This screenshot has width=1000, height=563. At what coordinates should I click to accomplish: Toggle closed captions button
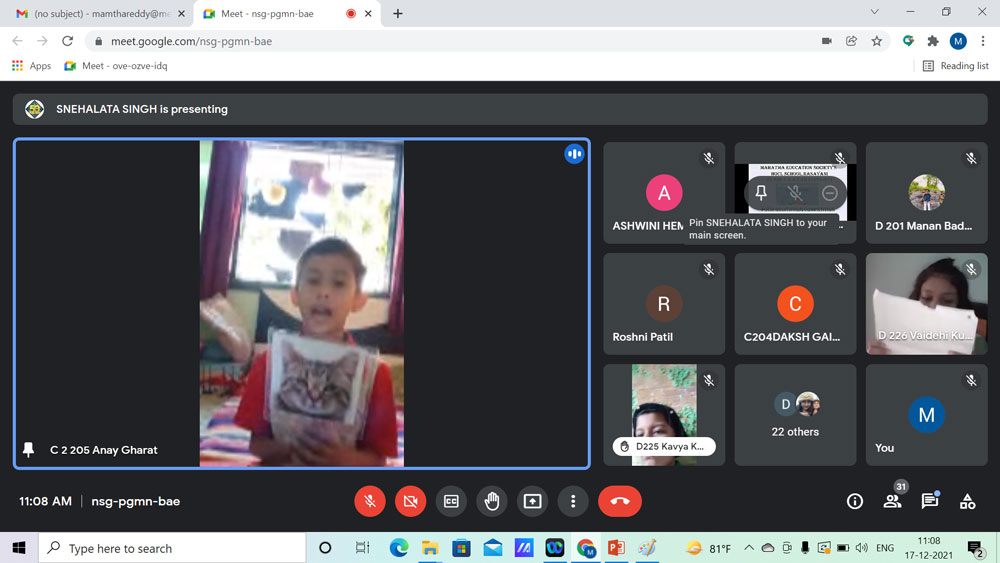451,501
